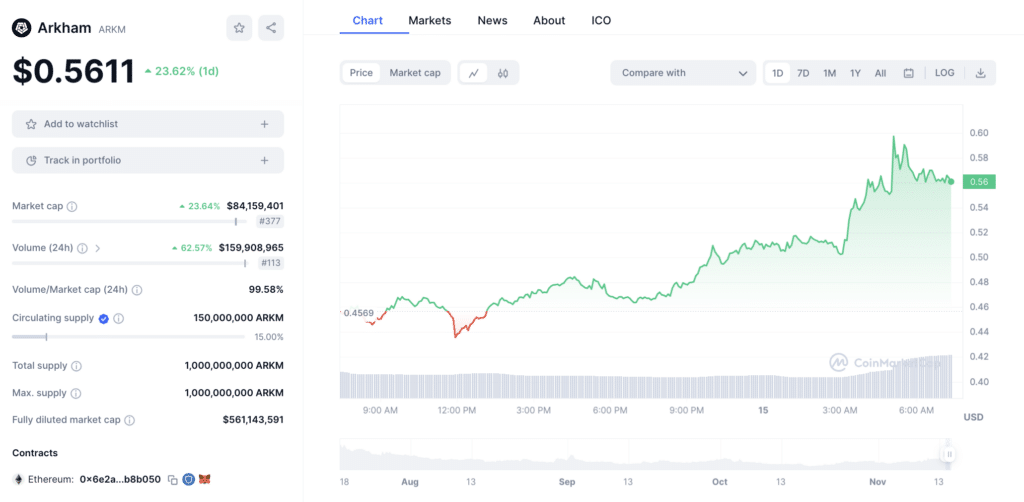
Task: Open the Markets tab
Action: 430,20
